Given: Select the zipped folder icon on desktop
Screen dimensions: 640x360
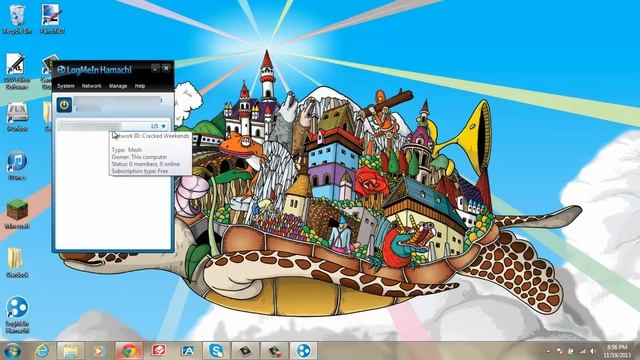Looking at the screenshot, I should tap(17, 263).
